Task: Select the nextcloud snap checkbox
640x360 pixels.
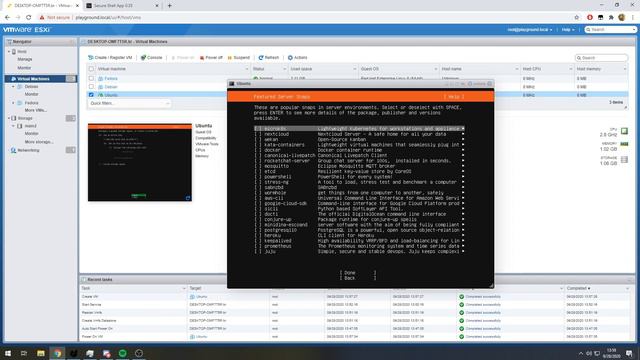Action: 258,134
